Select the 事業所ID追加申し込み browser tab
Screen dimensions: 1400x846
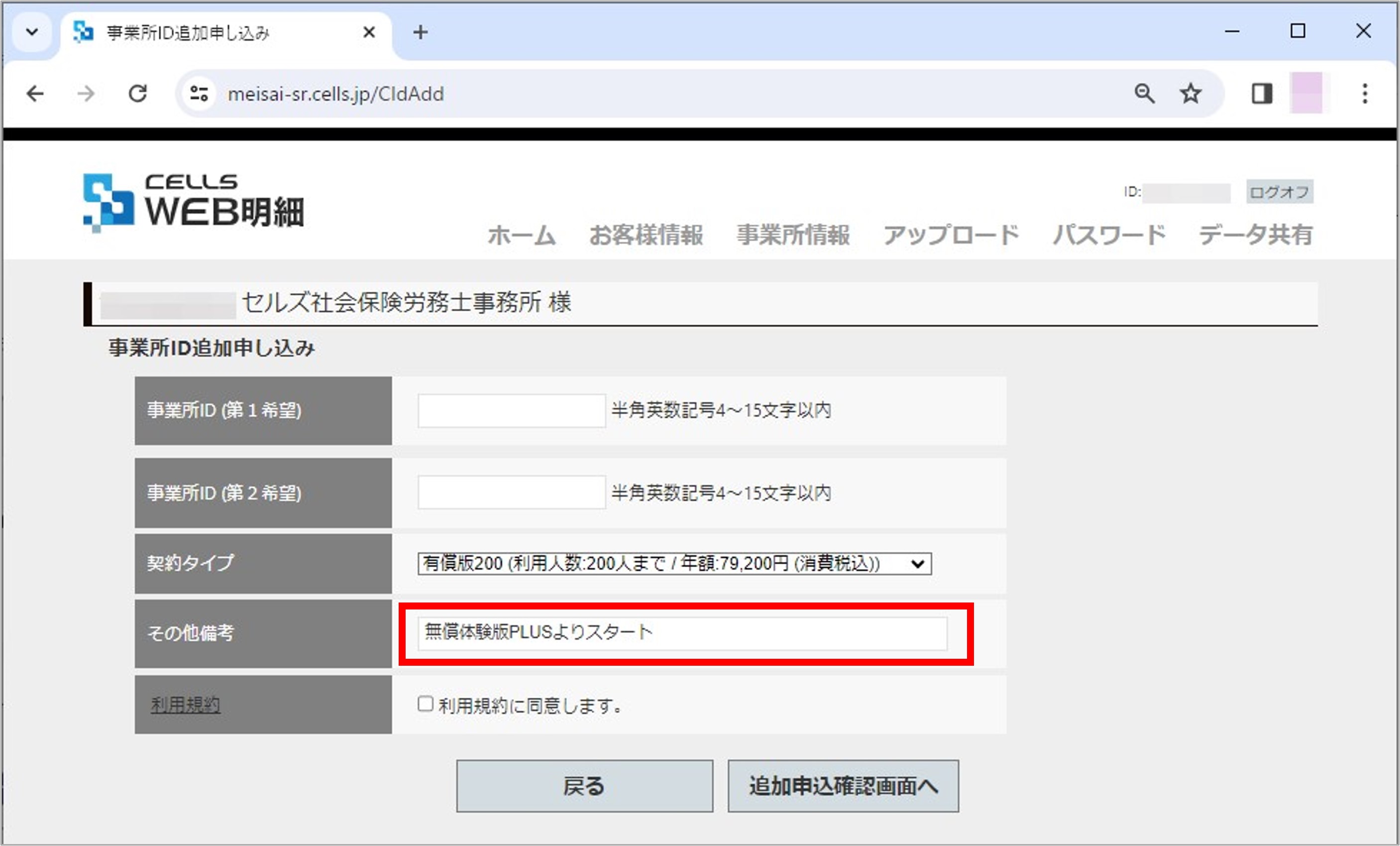click(226, 33)
